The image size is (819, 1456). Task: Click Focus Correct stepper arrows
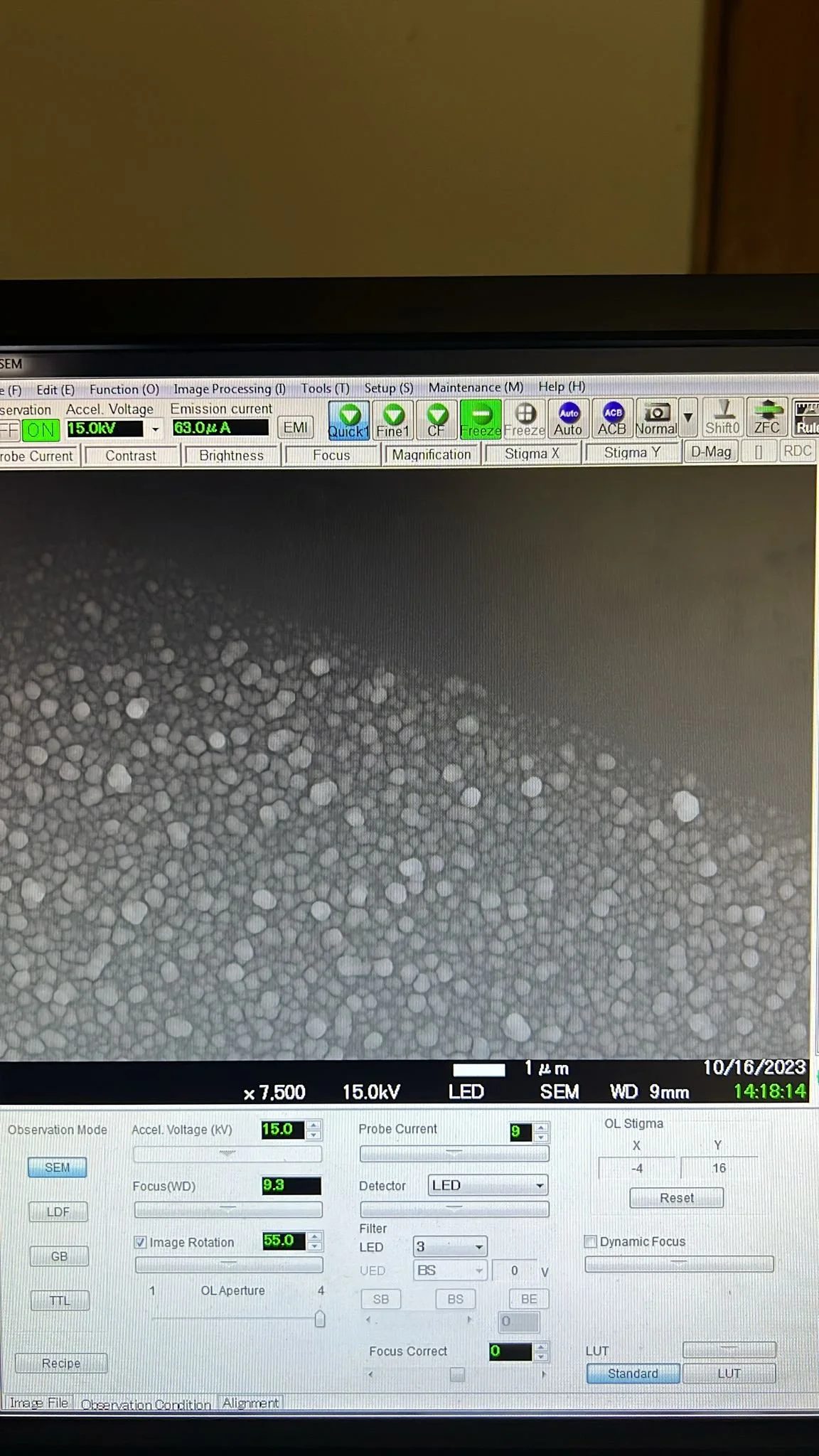coord(541,1351)
